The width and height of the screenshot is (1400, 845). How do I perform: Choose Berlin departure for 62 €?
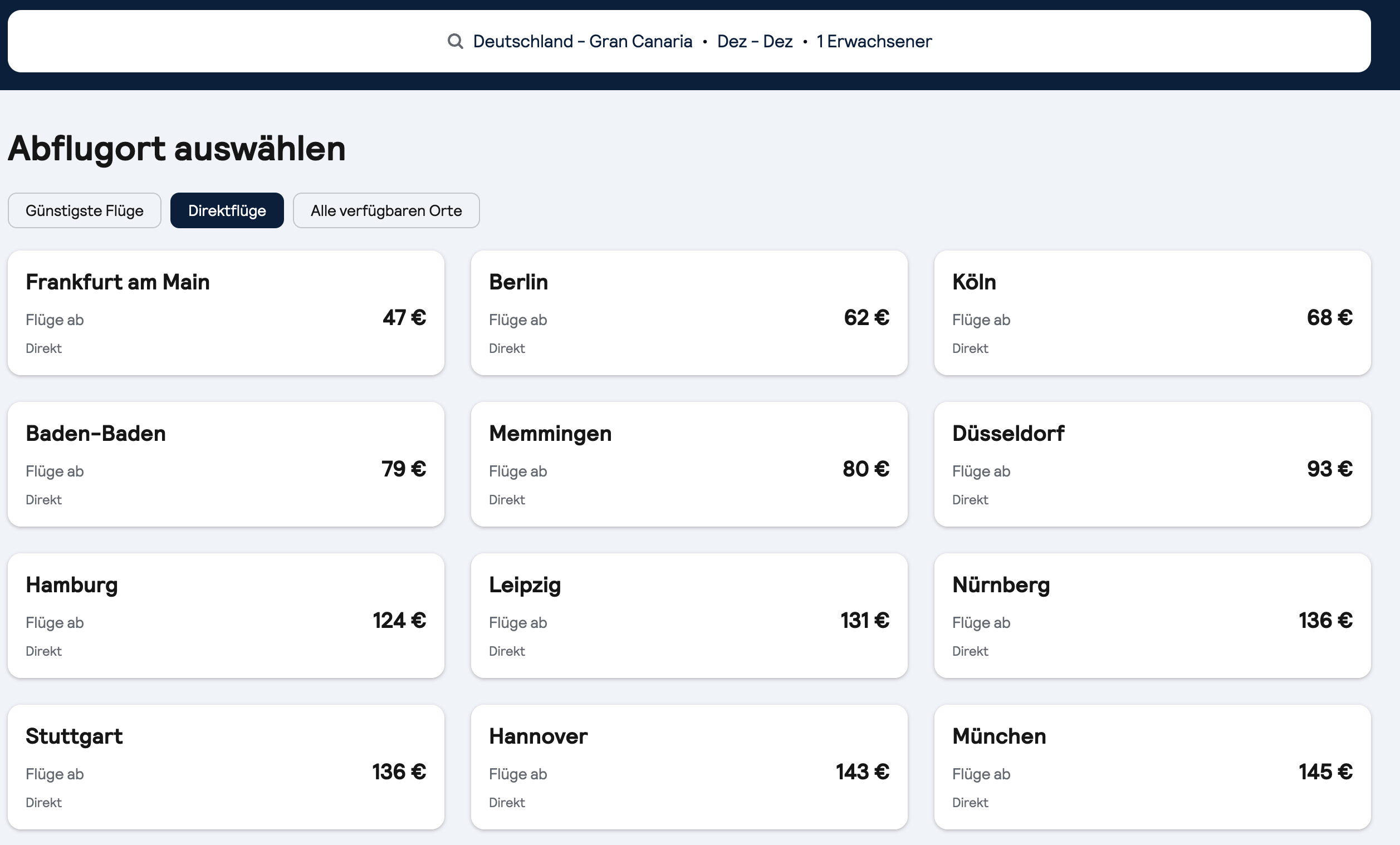689,312
